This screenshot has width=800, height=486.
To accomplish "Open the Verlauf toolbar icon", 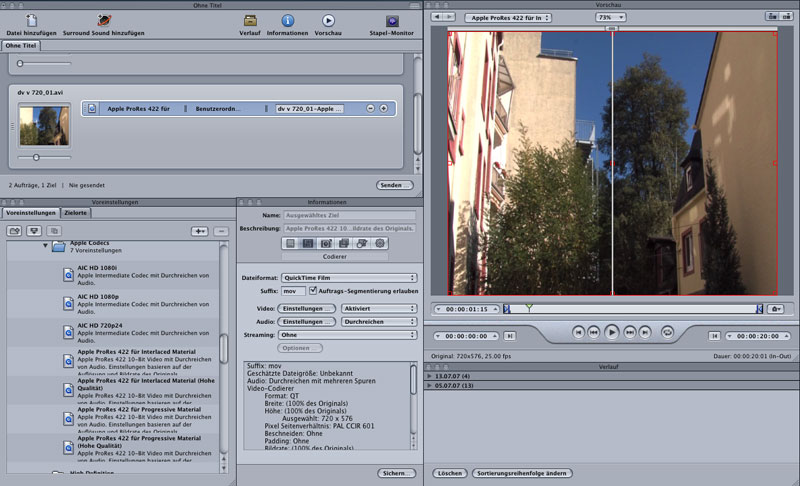I will (250, 20).
